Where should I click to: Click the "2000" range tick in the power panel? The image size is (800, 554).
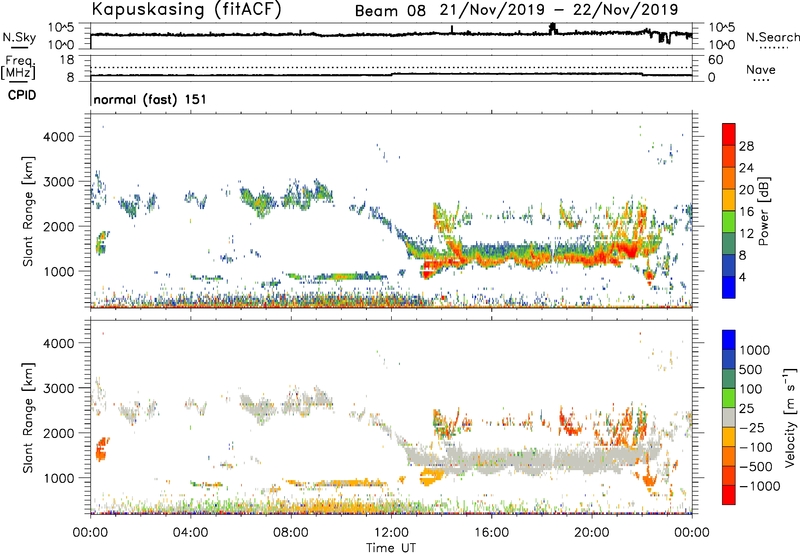click(58, 226)
